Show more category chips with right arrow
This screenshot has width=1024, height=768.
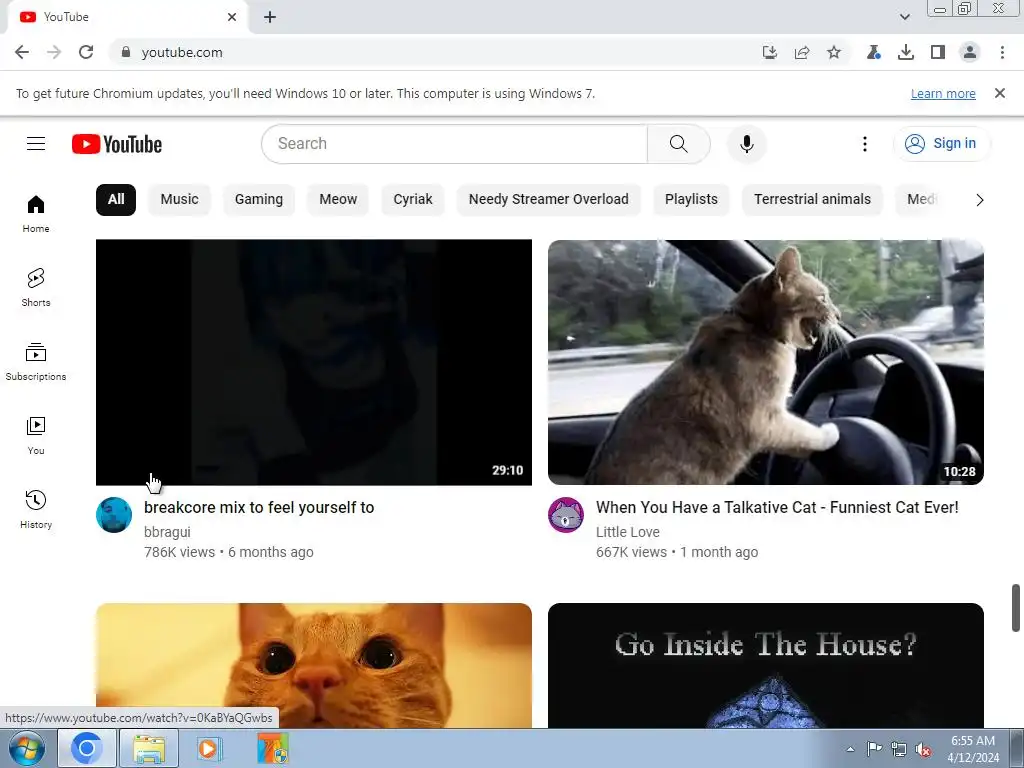[x=980, y=200]
